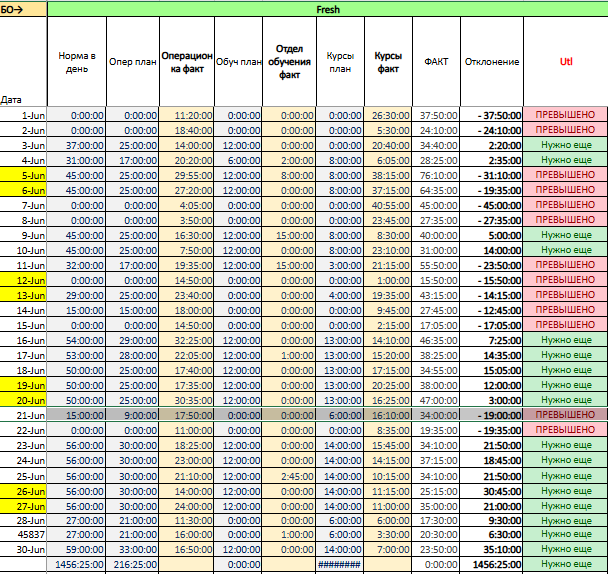Click the 20:20:00 Операционка факт cell for 4-Jun

187,161
